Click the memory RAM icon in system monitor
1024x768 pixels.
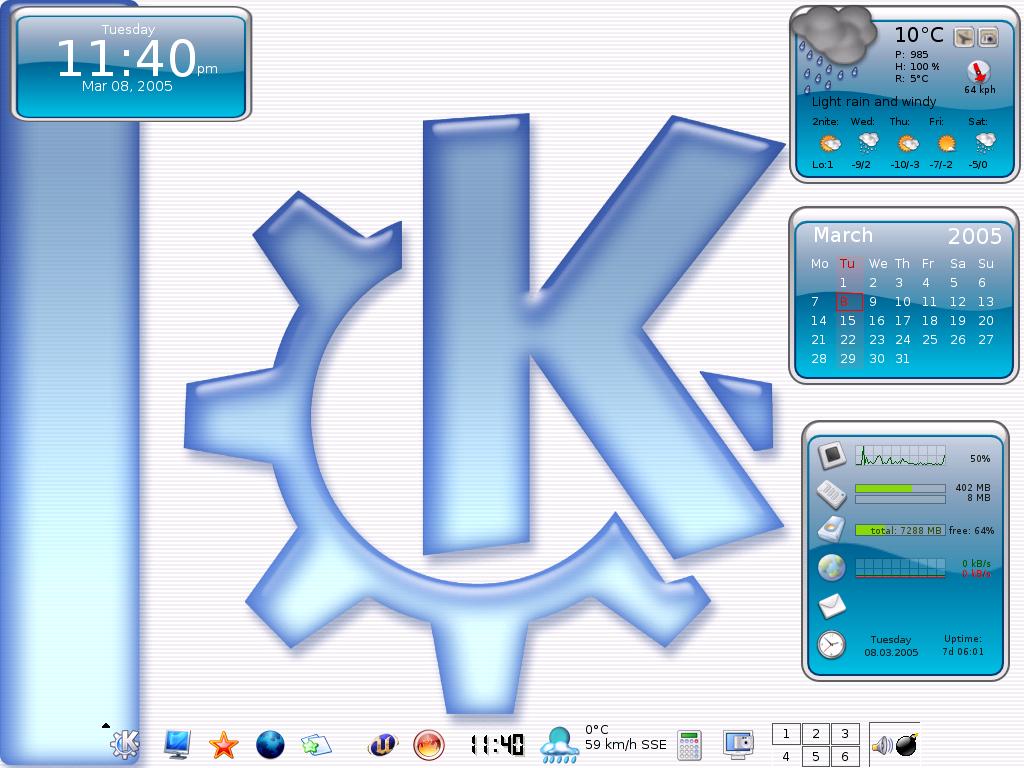pyautogui.click(x=832, y=494)
